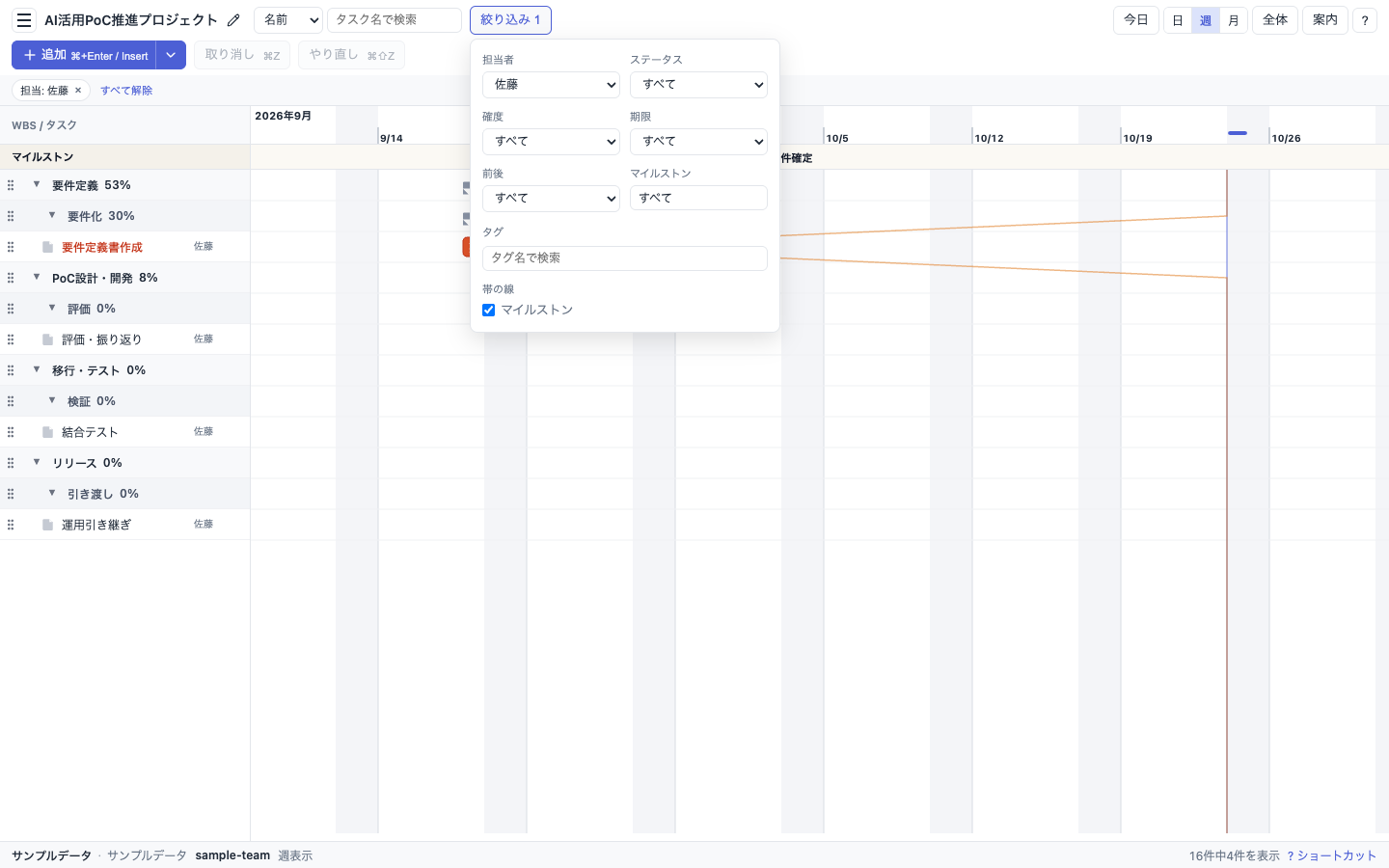Click document icon beside 評価・振り返り

pyautogui.click(x=47, y=339)
